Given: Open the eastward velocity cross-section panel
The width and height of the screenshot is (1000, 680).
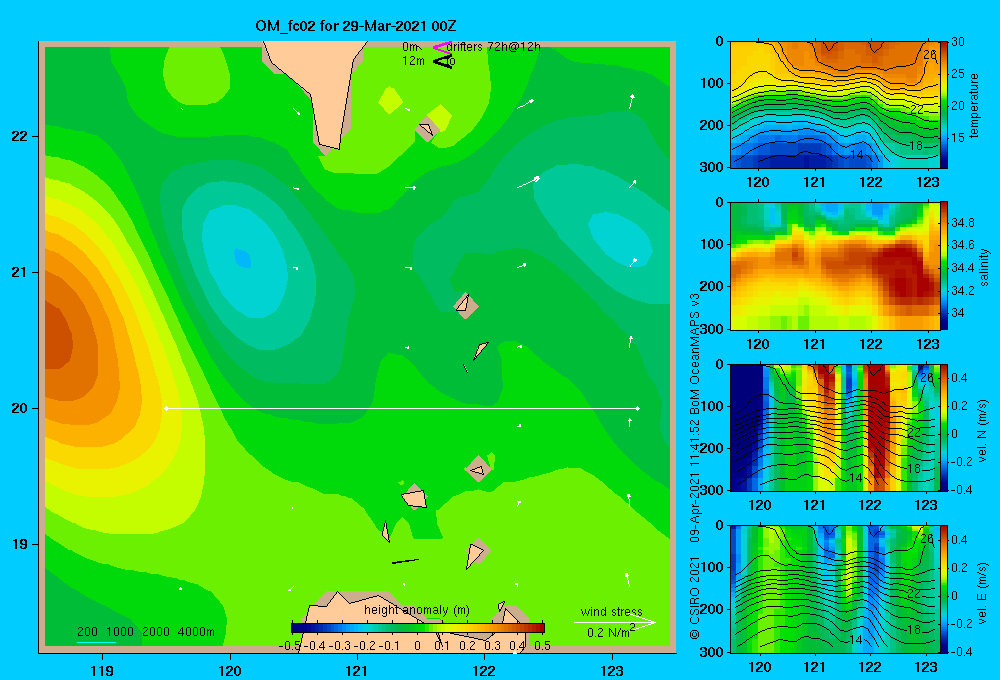Looking at the screenshot, I should tap(835, 589).
